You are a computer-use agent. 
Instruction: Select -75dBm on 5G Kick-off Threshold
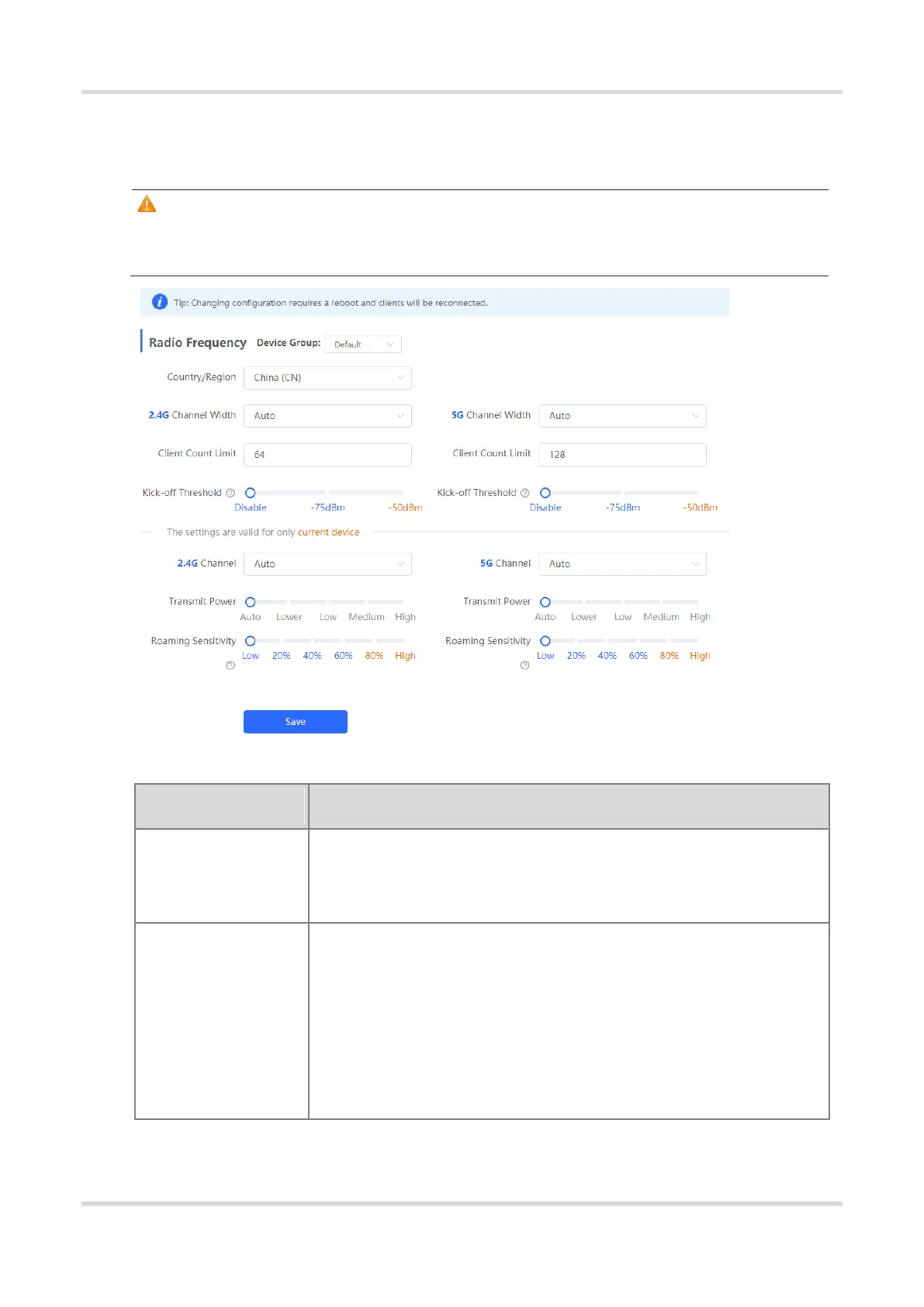tap(623, 508)
